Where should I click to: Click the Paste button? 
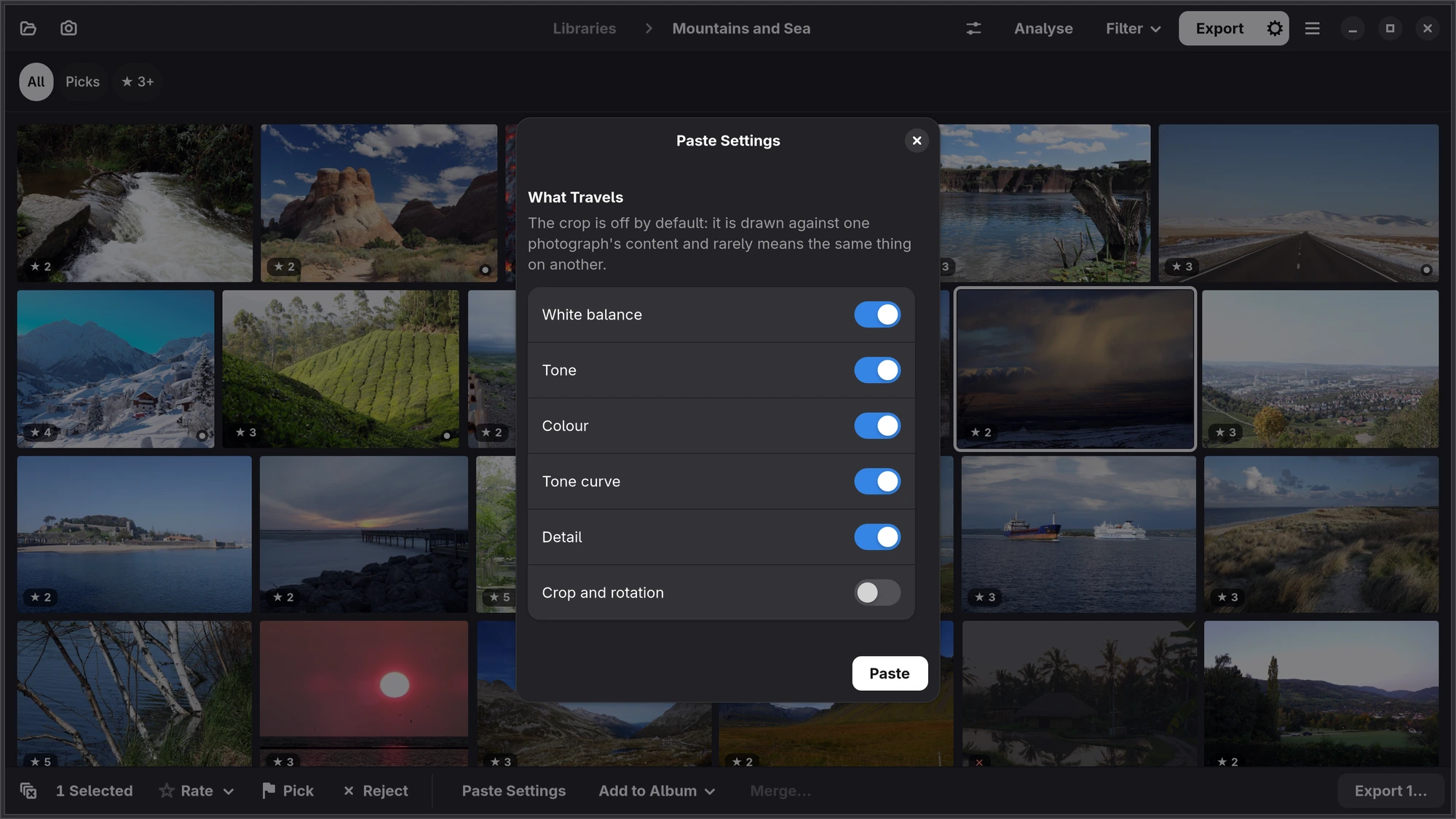pyautogui.click(x=890, y=673)
